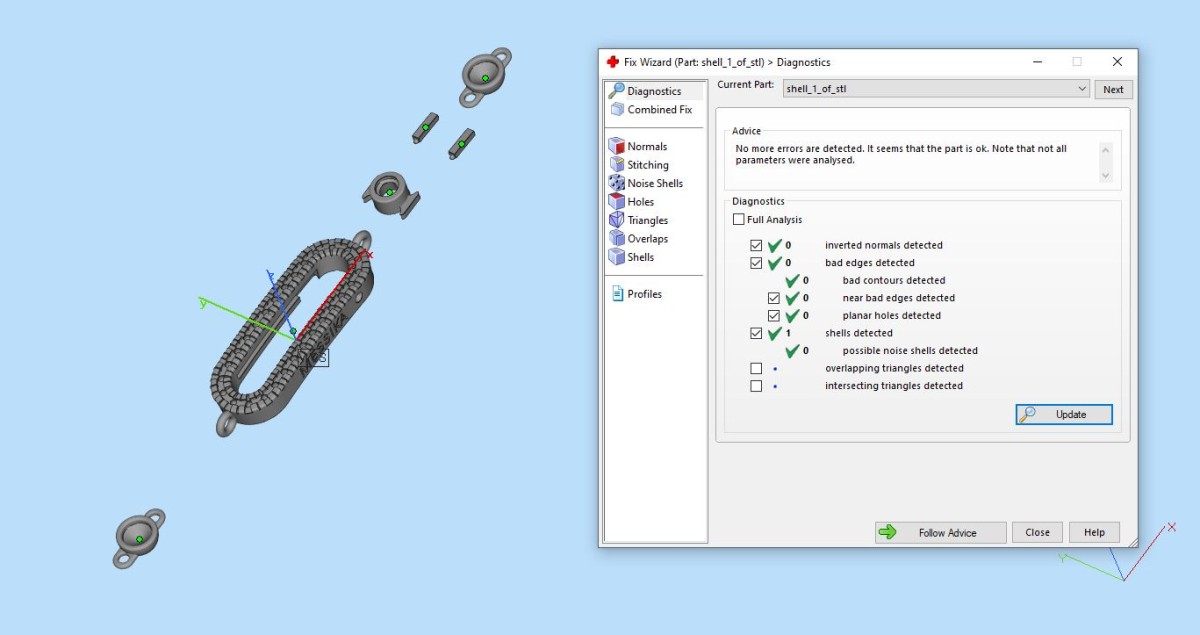The height and width of the screenshot is (635, 1200).
Task: Open the Normals fix section
Action: coord(638,146)
